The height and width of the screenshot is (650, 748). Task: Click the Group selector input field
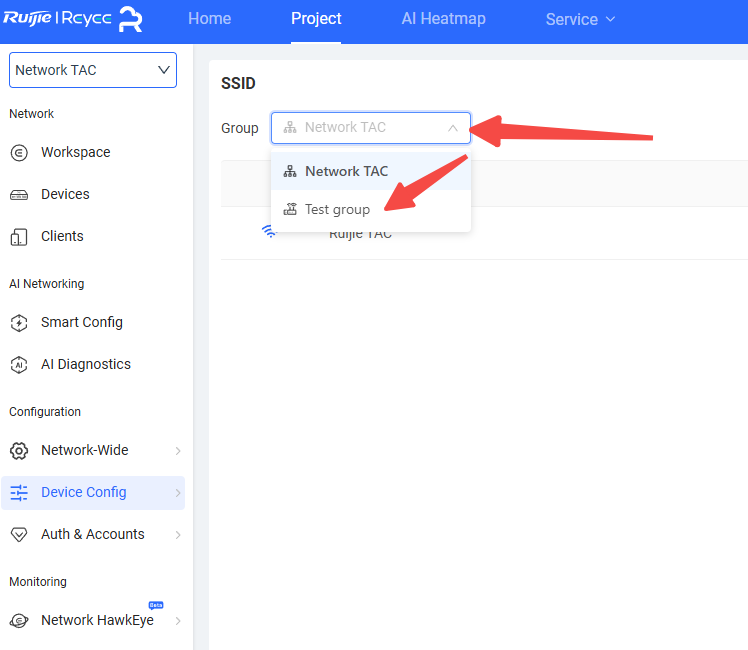[x=371, y=128]
